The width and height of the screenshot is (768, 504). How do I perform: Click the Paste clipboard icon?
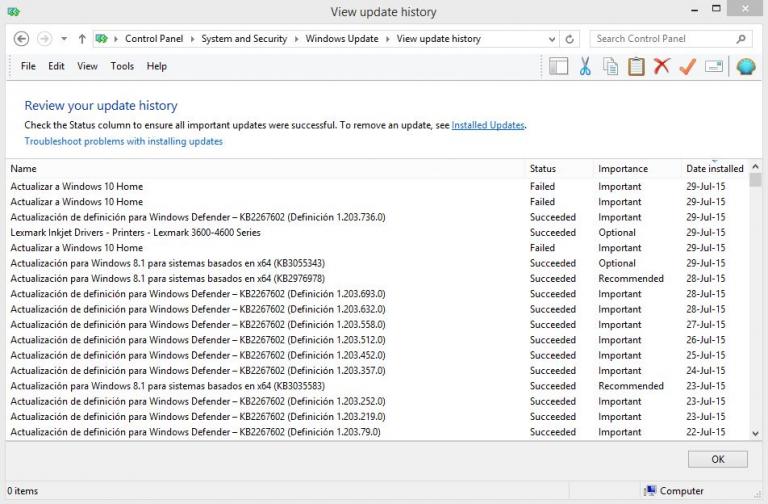point(636,67)
